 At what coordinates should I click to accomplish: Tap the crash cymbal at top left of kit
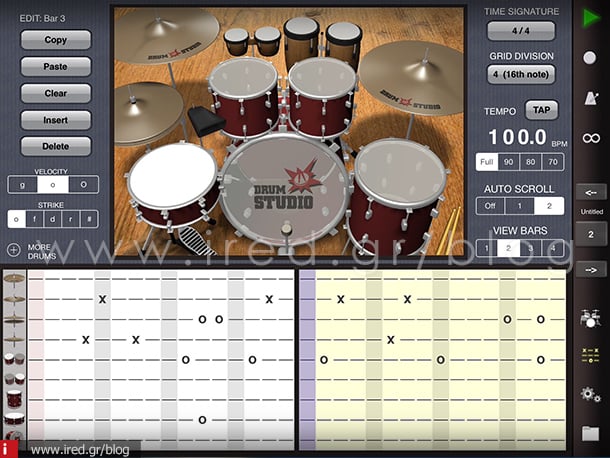(x=167, y=35)
